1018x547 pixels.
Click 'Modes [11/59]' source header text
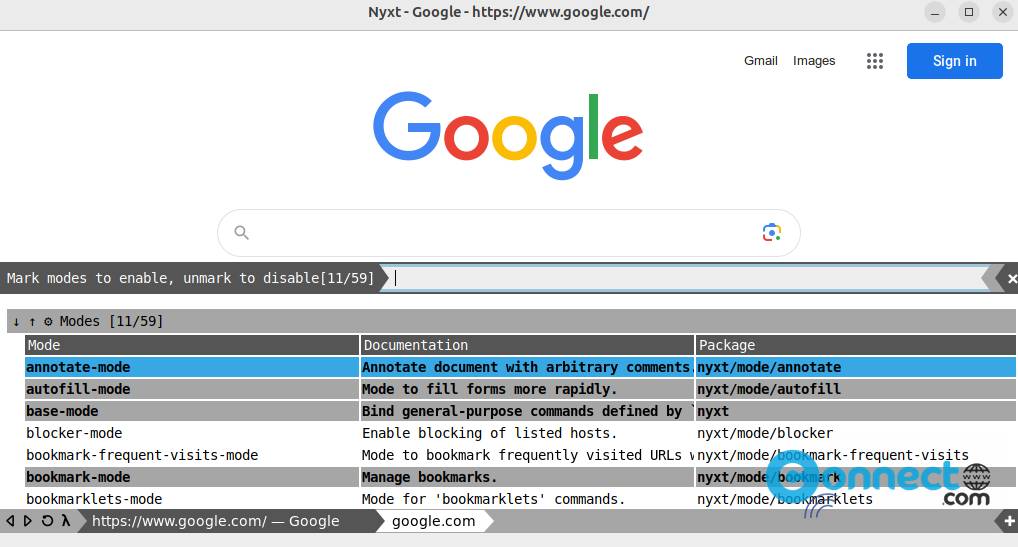point(111,321)
